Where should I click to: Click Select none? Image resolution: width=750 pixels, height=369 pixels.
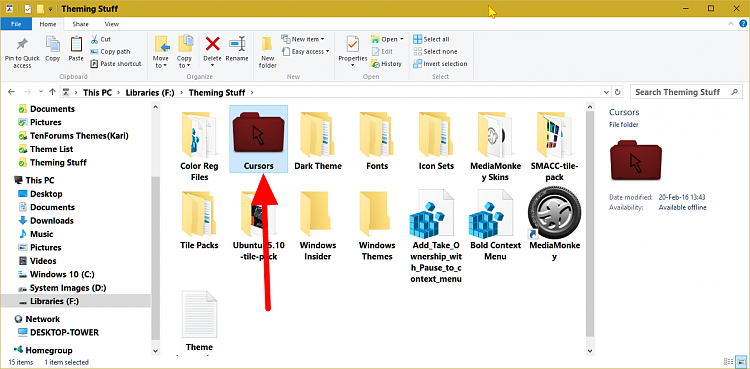pyautogui.click(x=435, y=52)
